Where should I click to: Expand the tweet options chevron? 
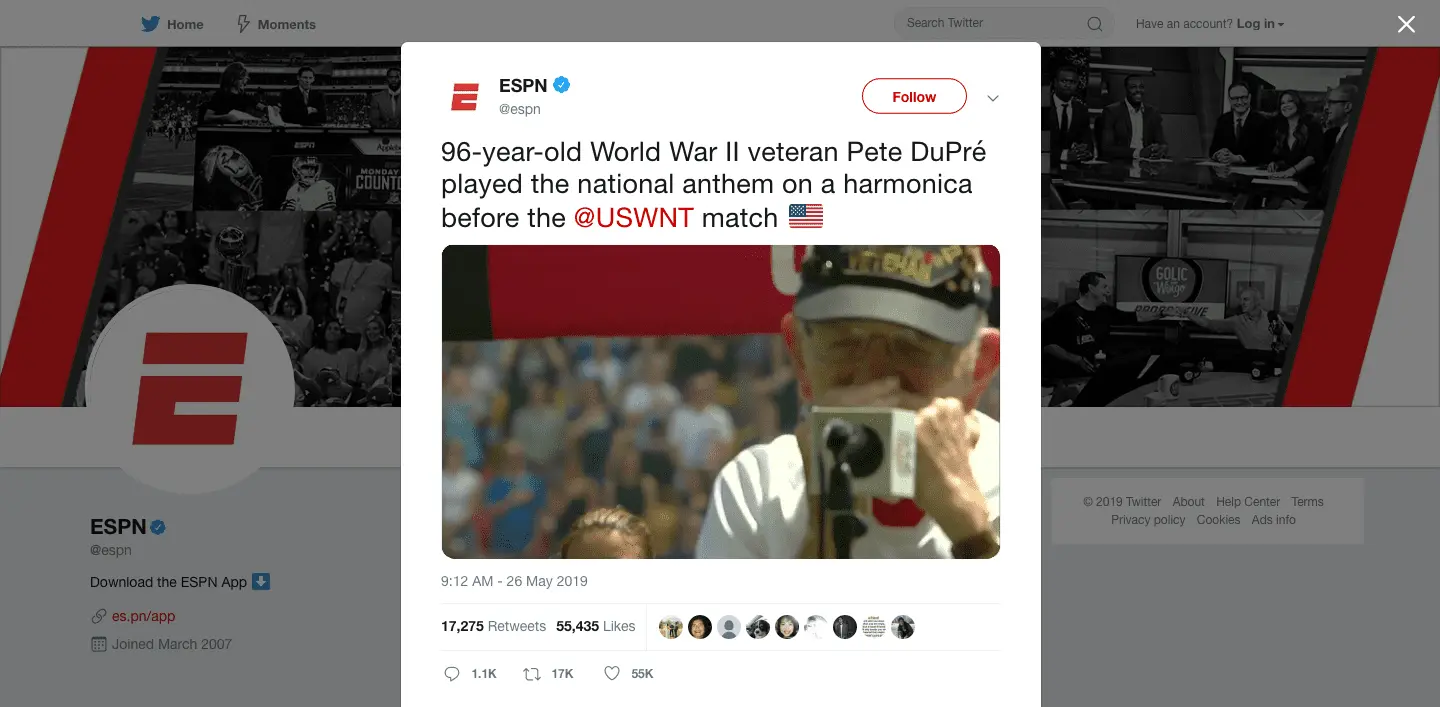[993, 98]
